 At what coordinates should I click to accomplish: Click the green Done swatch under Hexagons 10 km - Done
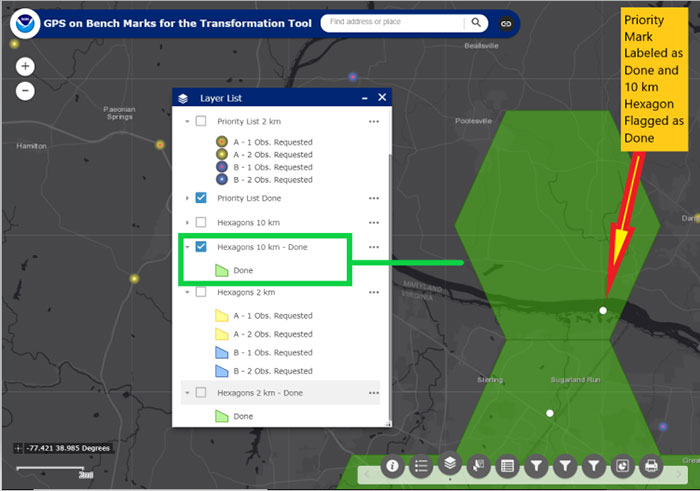click(x=222, y=270)
